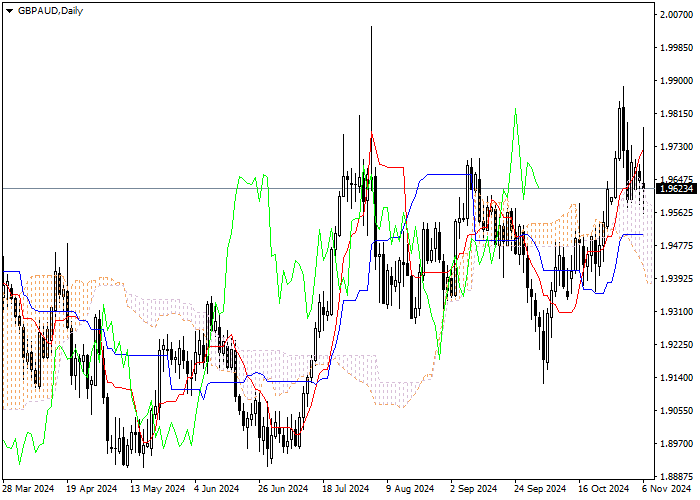This screenshot has height=500, width=700.
Task: Click the 9 Aug 2024 date label
Action: [x=410, y=489]
